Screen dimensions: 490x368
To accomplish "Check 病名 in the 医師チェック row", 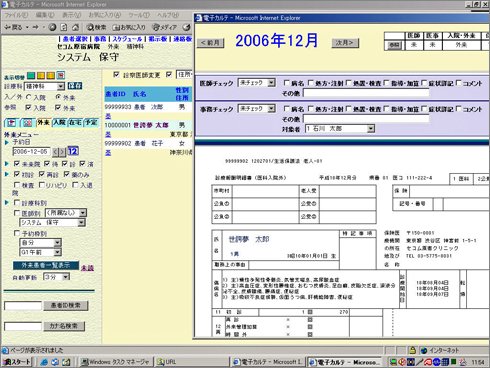I will coord(286,82).
